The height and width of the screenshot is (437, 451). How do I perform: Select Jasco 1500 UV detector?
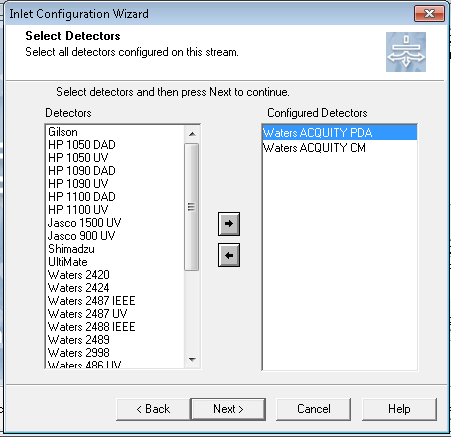coord(115,223)
